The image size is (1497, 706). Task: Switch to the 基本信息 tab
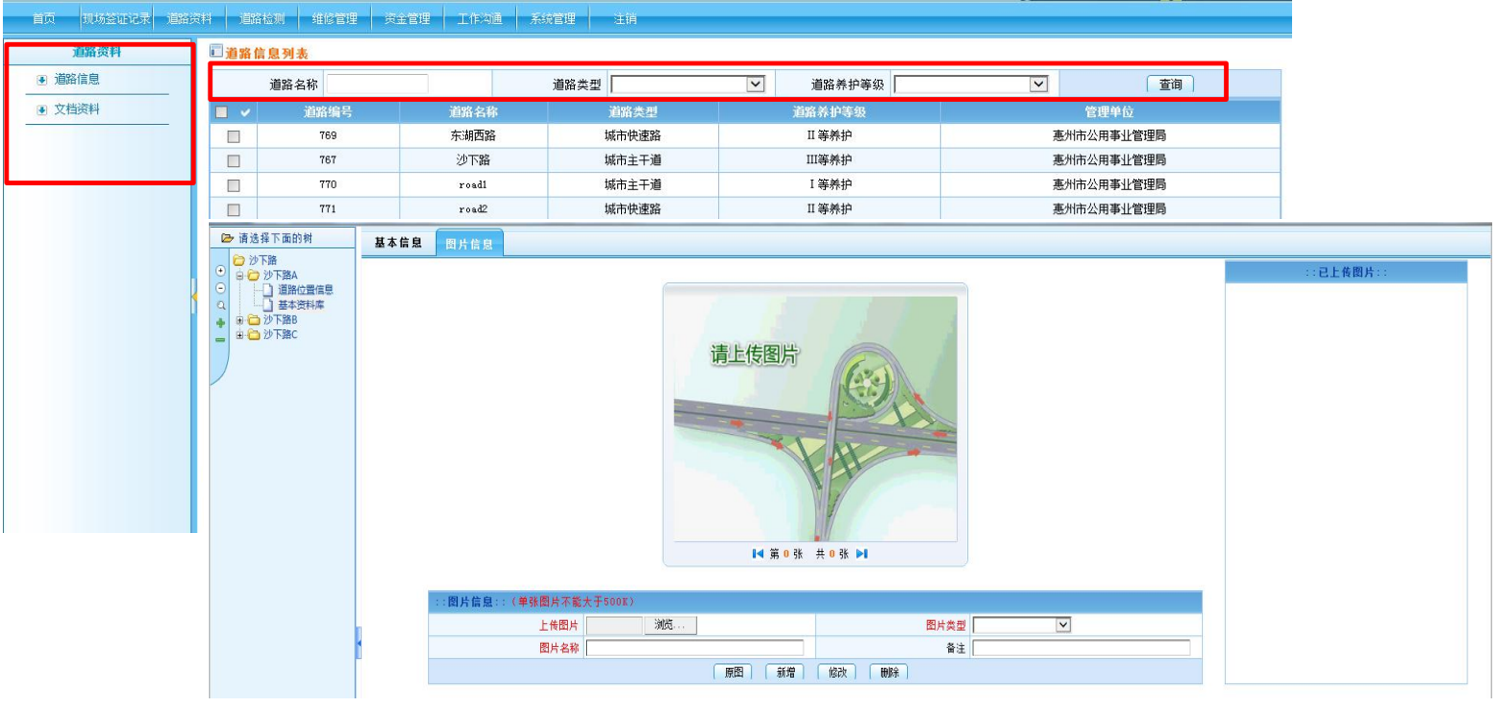pyautogui.click(x=398, y=243)
